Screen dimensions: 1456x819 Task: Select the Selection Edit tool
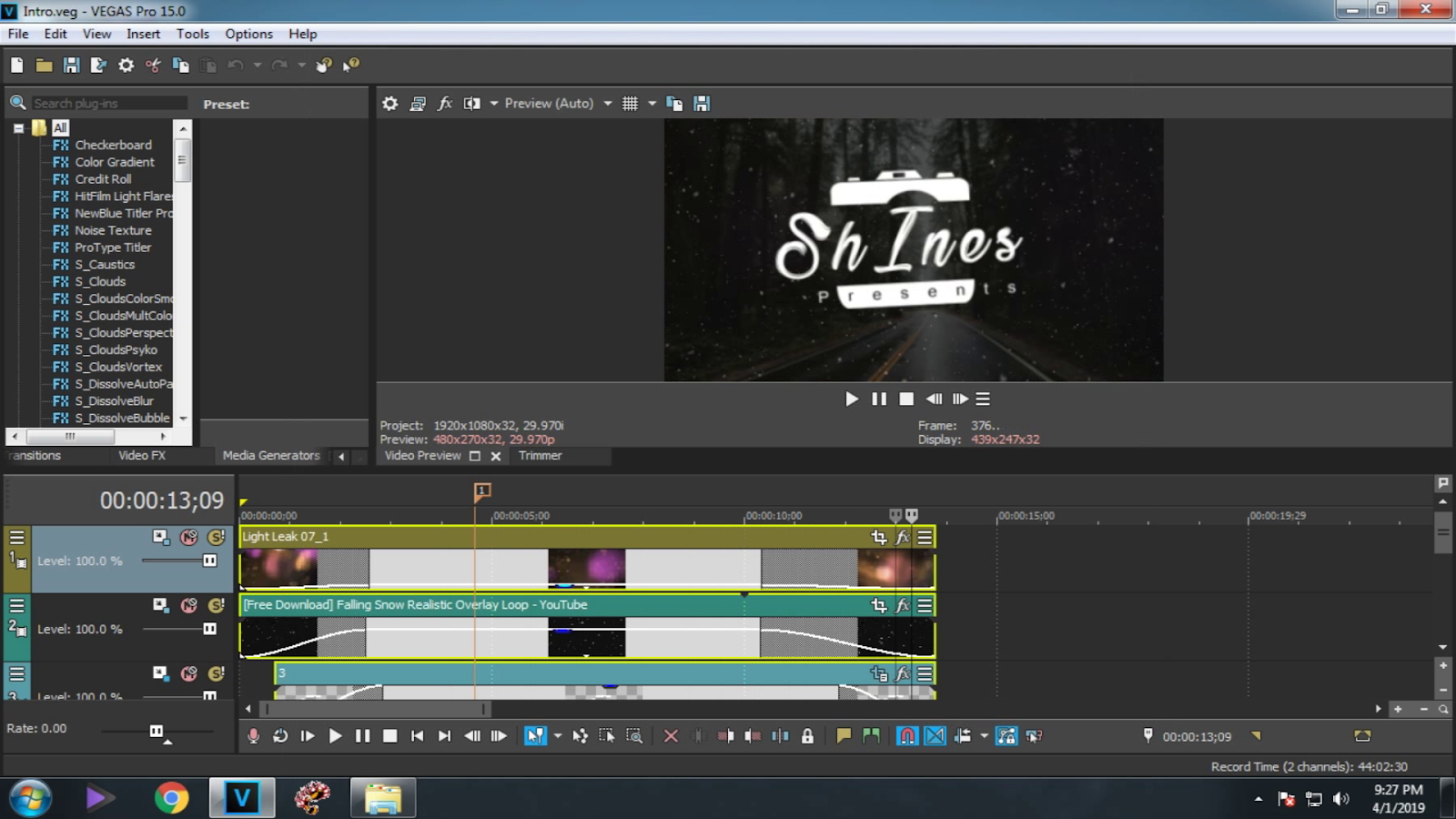(607, 736)
